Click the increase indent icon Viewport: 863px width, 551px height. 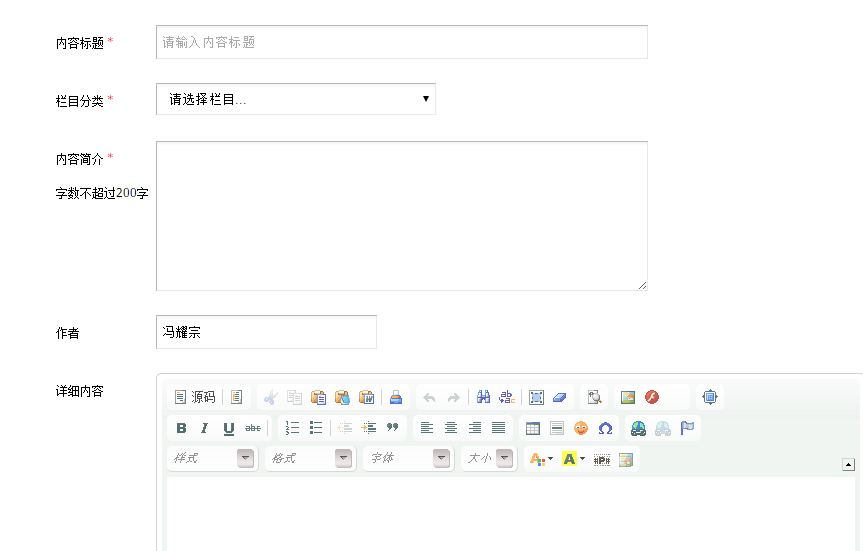(369, 428)
